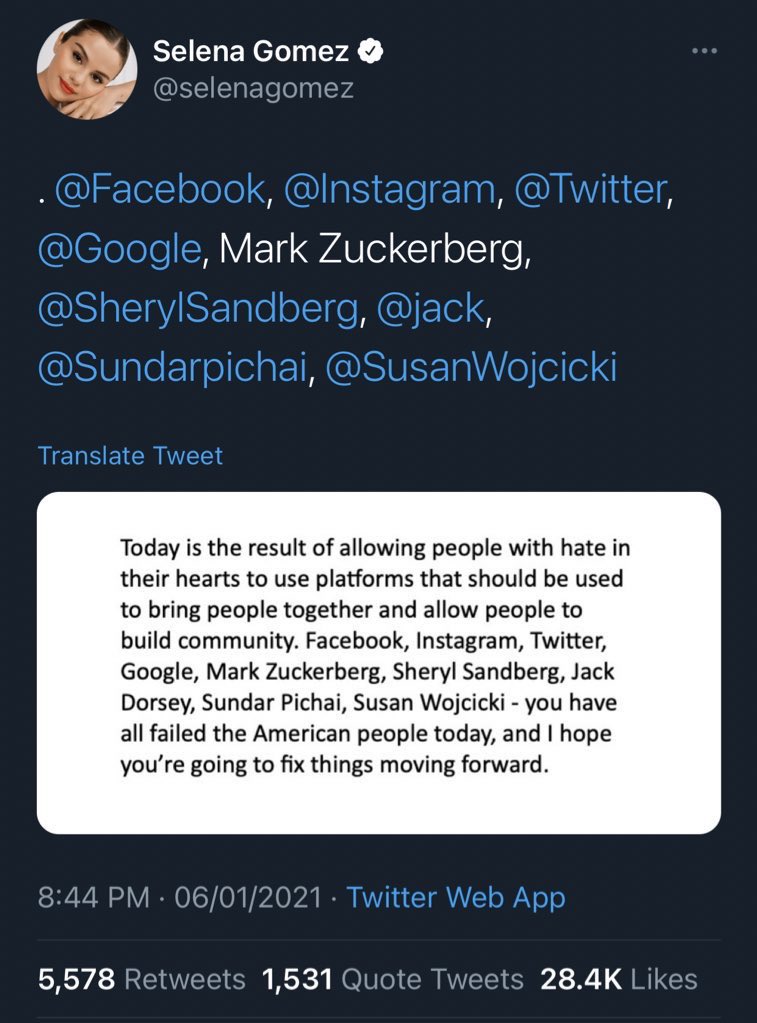Screen dimensions: 757x1023
Task: Open the @Google mention
Action: [x=119, y=249]
